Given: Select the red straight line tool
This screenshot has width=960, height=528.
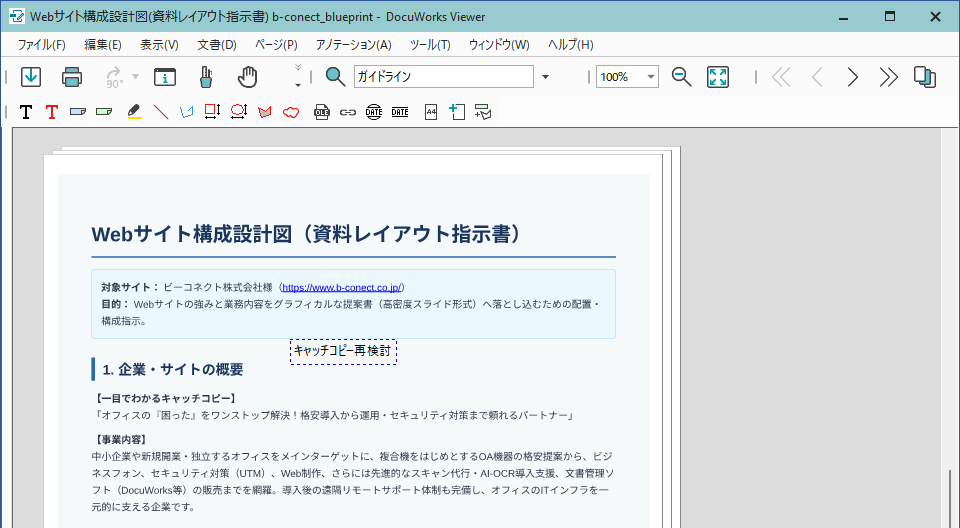Looking at the screenshot, I should [x=160, y=111].
